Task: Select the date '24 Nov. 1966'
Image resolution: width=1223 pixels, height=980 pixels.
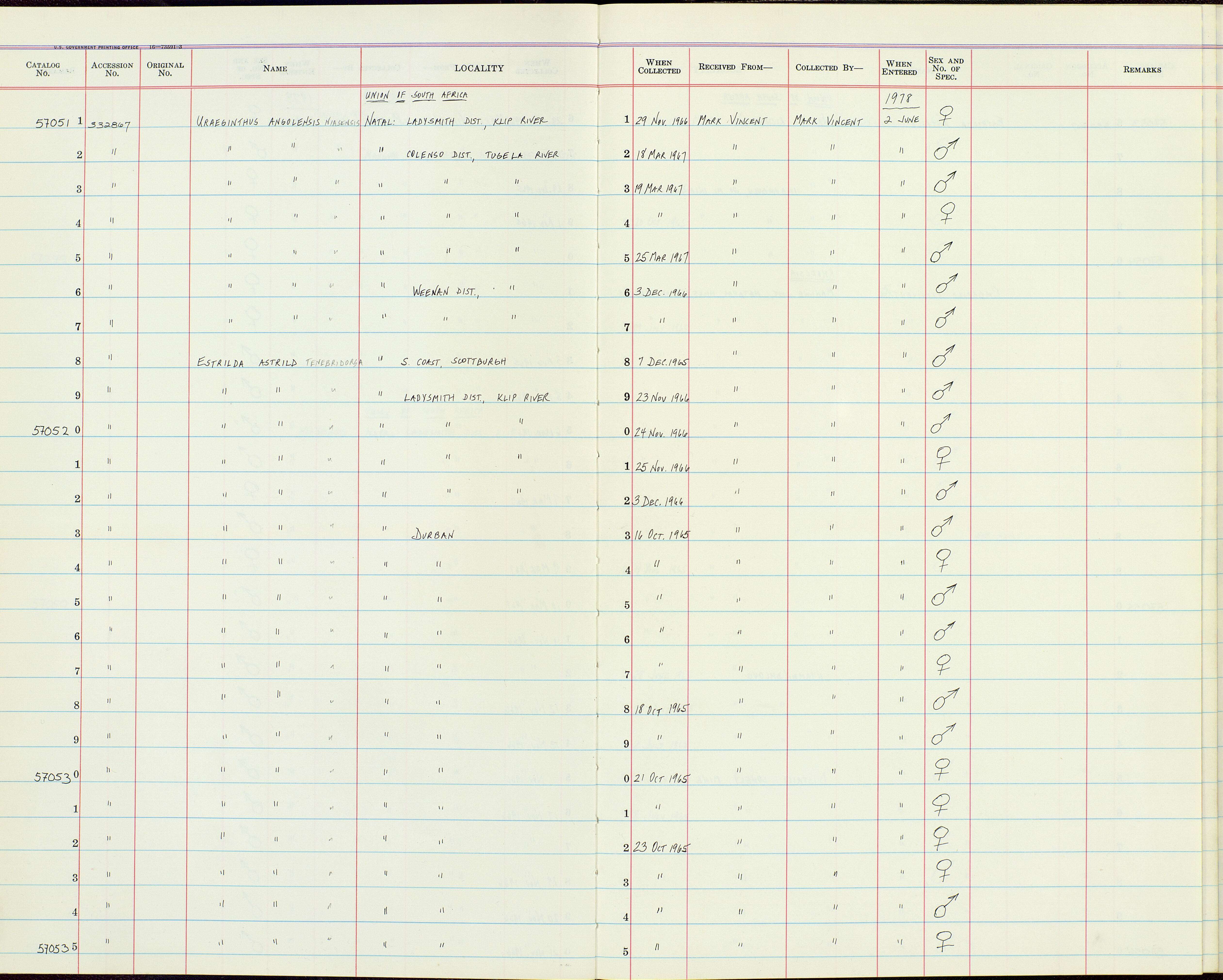Action: (x=661, y=432)
